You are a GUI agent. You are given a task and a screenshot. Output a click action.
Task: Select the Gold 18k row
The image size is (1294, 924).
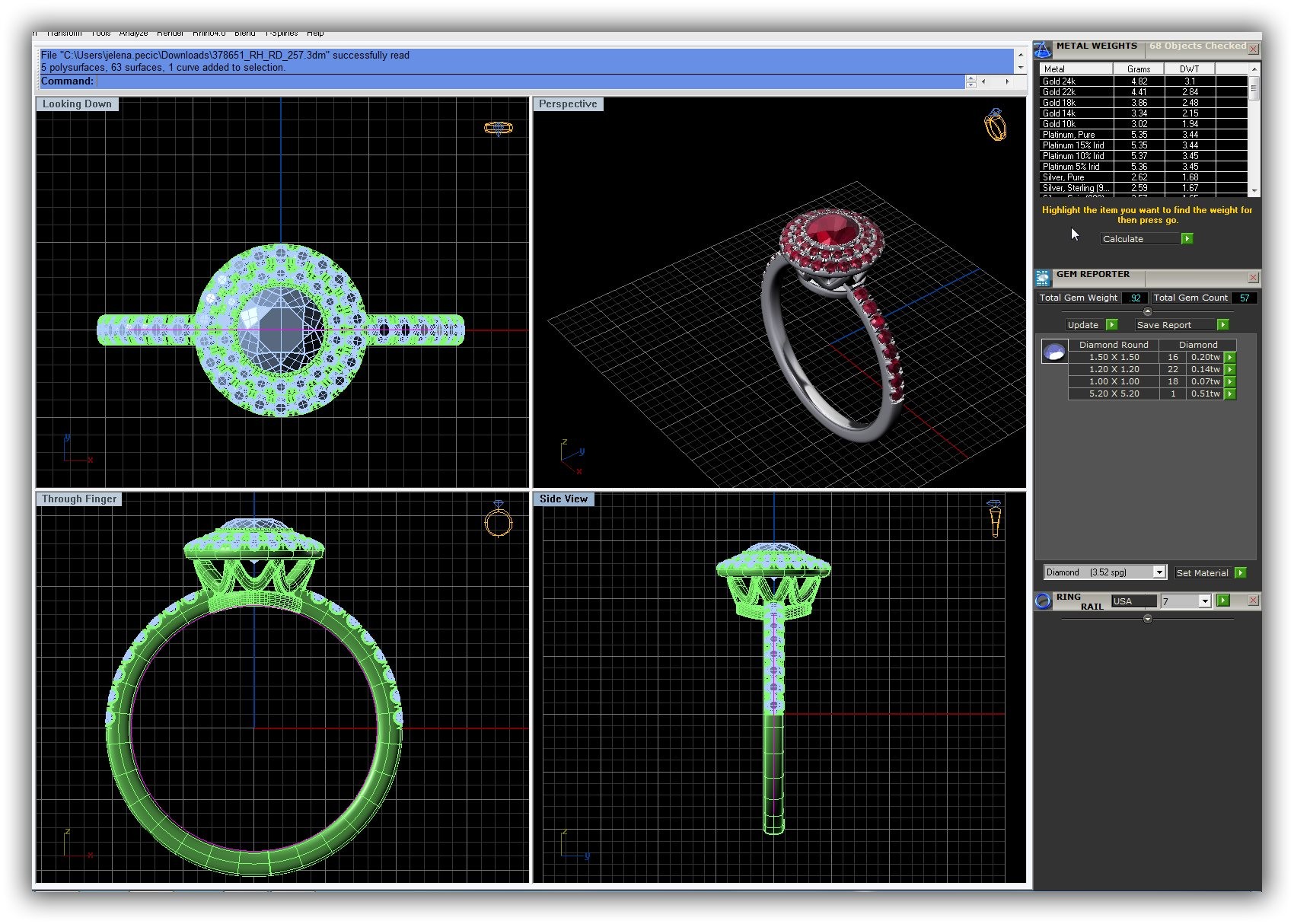1075,103
